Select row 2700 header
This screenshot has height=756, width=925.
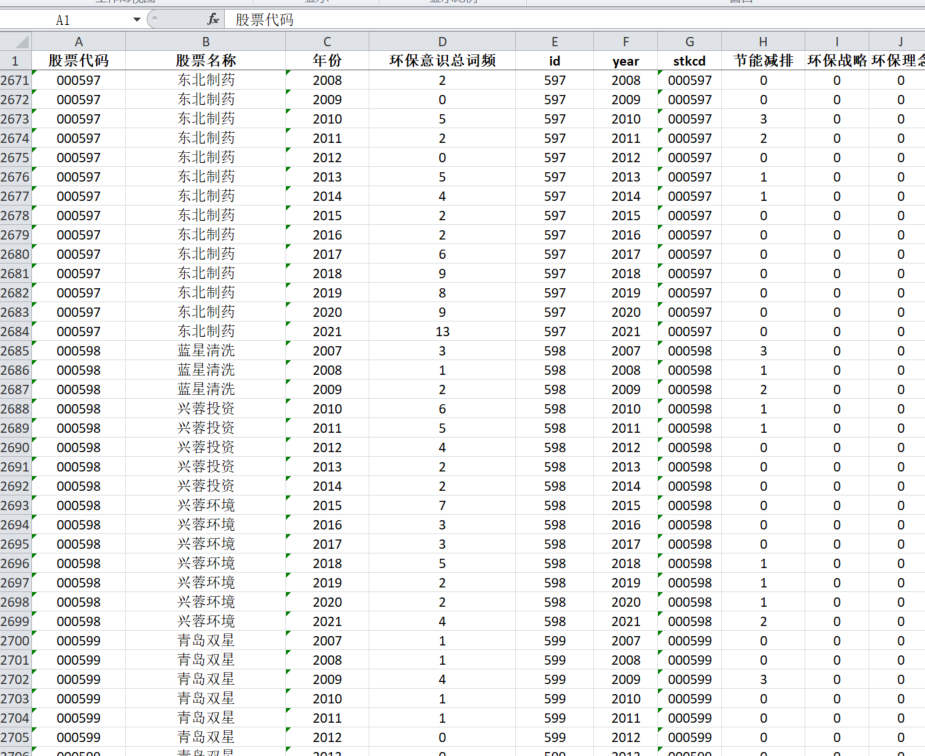pos(15,640)
